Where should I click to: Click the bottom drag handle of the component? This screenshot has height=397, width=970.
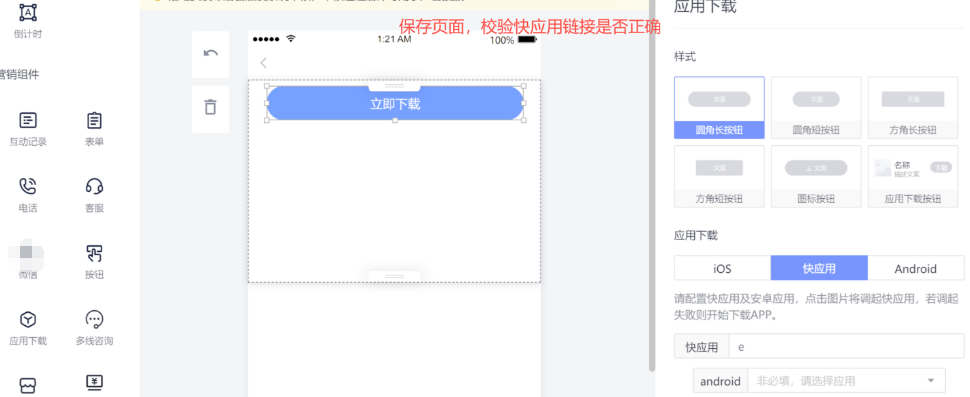point(395,276)
